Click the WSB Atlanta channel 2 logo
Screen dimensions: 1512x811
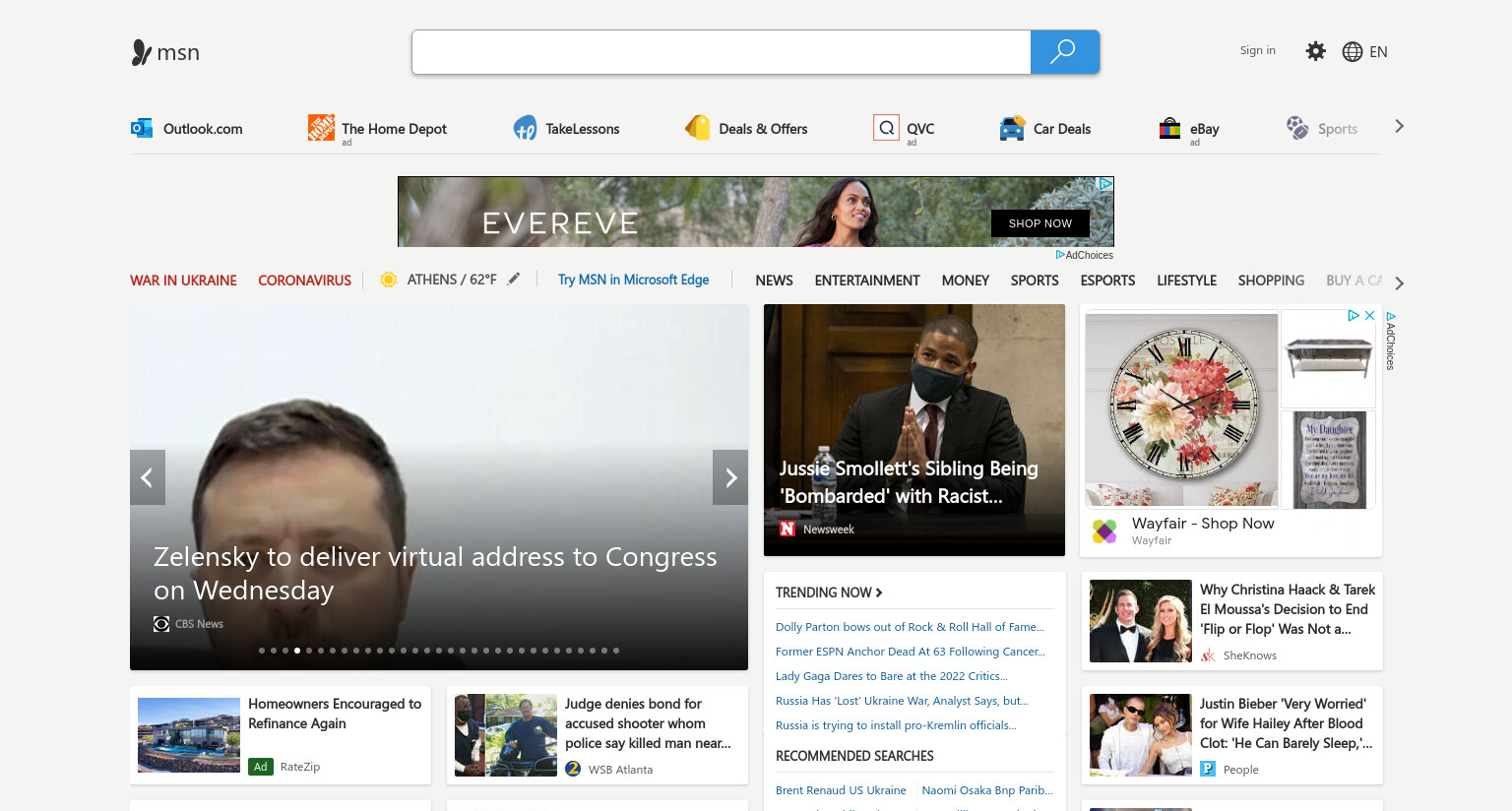coord(573,769)
